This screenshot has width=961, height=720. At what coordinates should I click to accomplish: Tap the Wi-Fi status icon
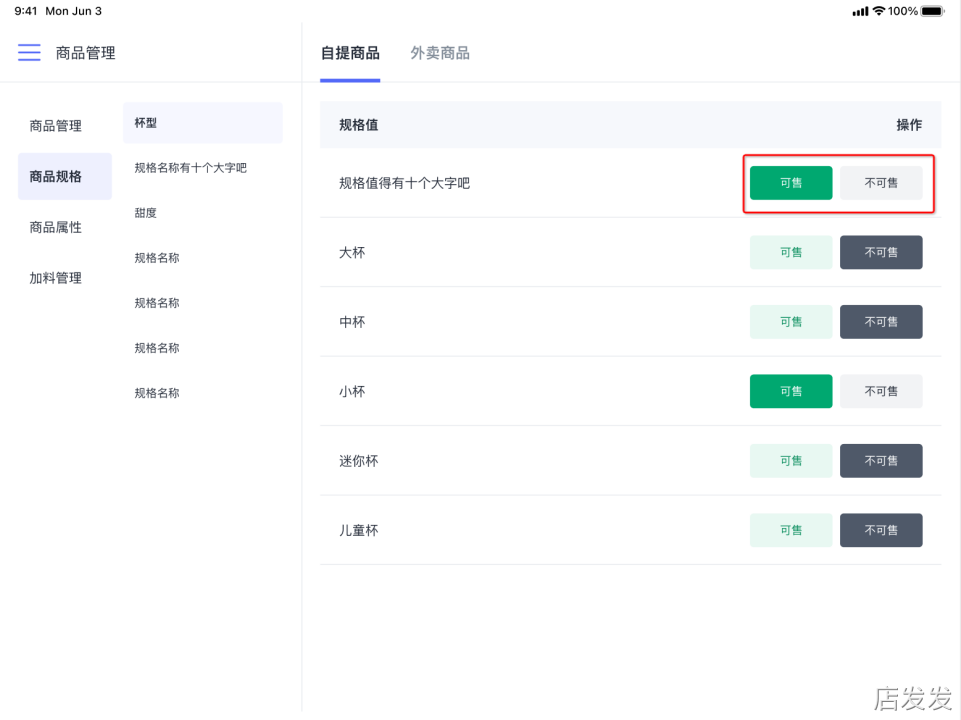coord(878,11)
